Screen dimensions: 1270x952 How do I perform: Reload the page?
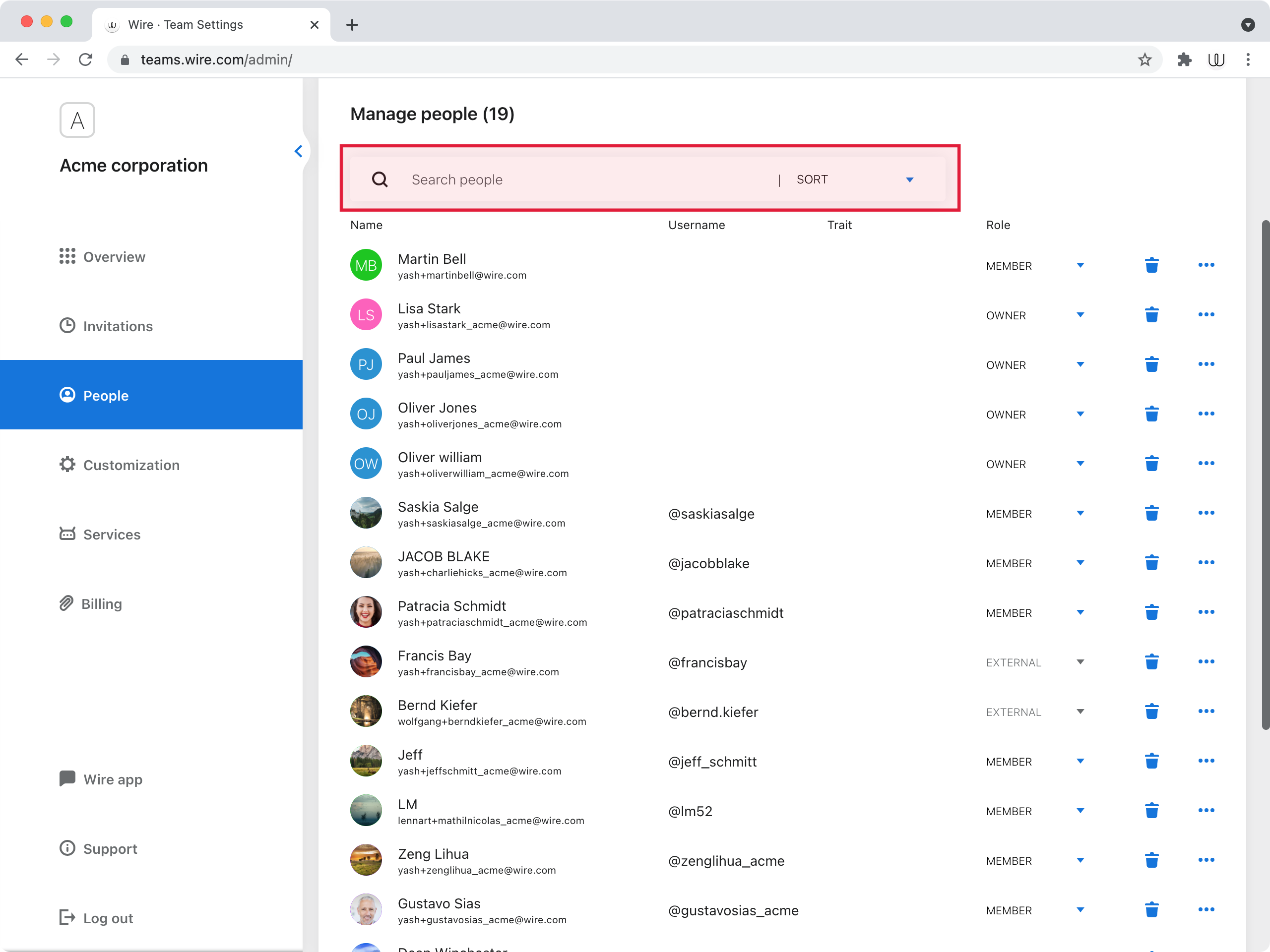click(x=85, y=59)
